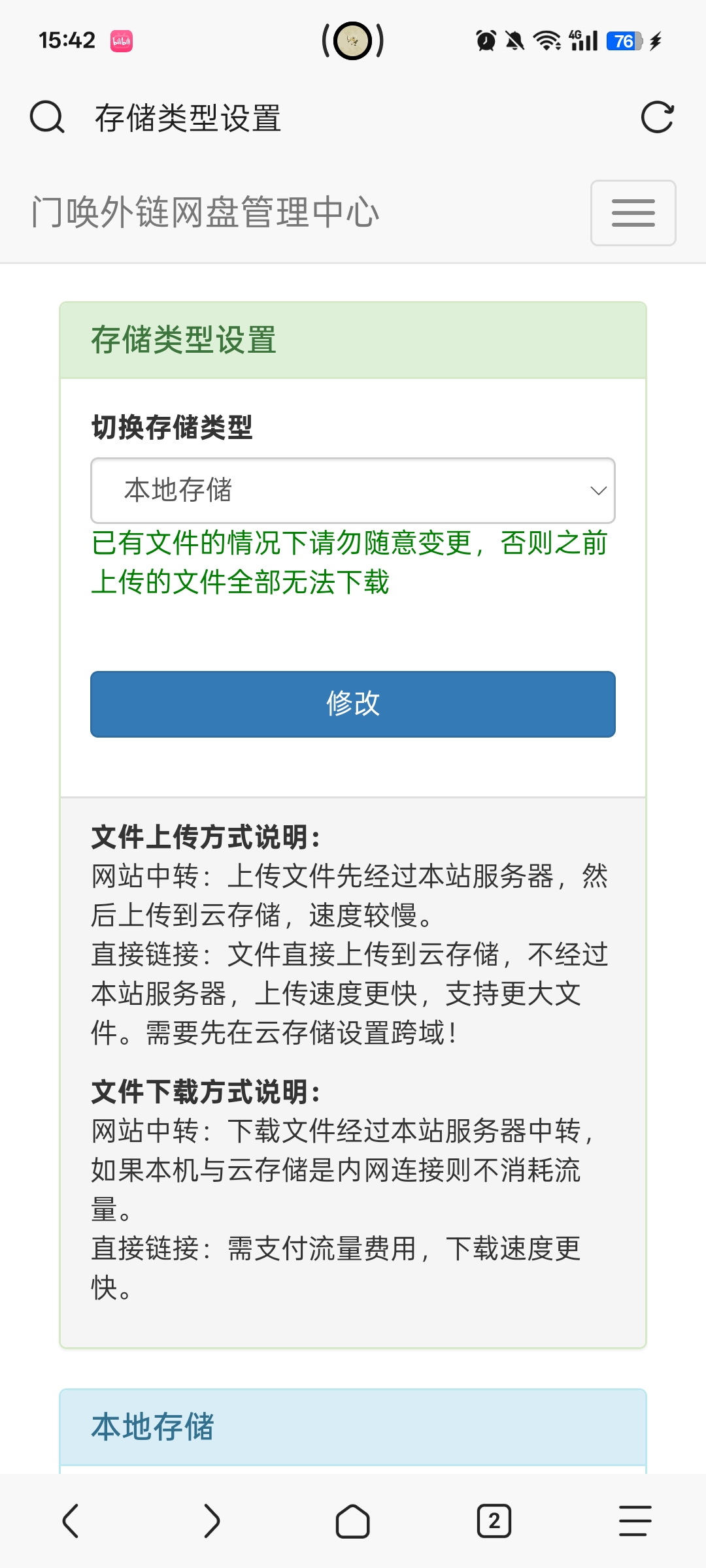
Task: Click the dropdown chevron arrow
Action: pyautogui.click(x=598, y=491)
